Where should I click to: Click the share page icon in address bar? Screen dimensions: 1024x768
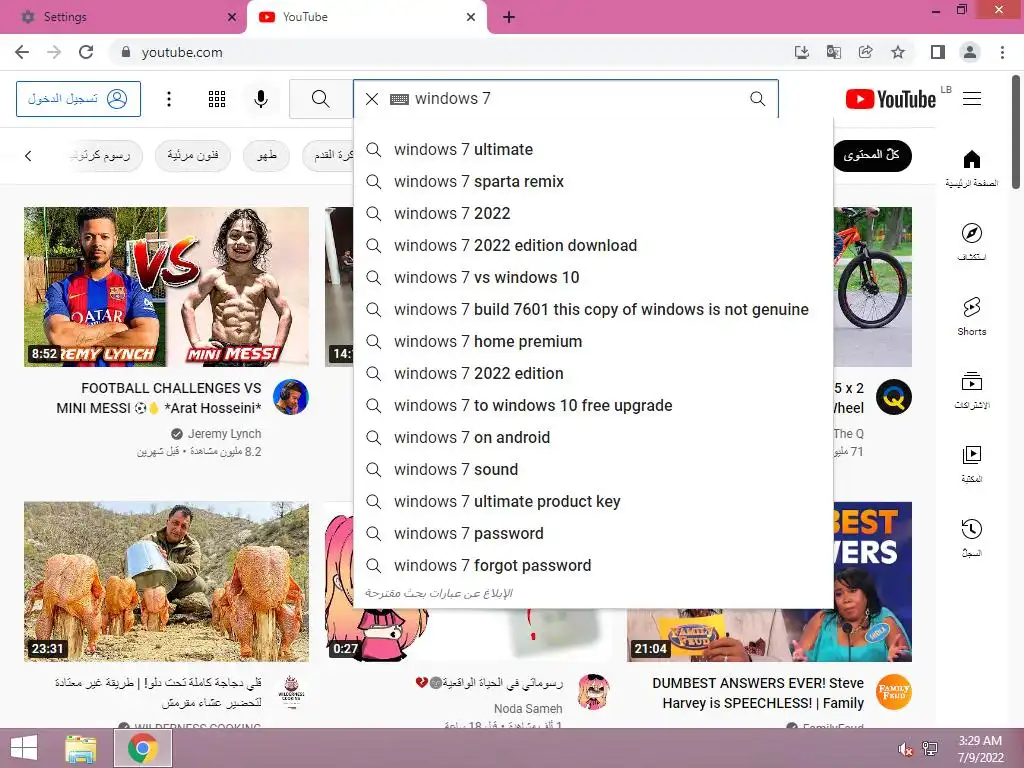pos(866,52)
